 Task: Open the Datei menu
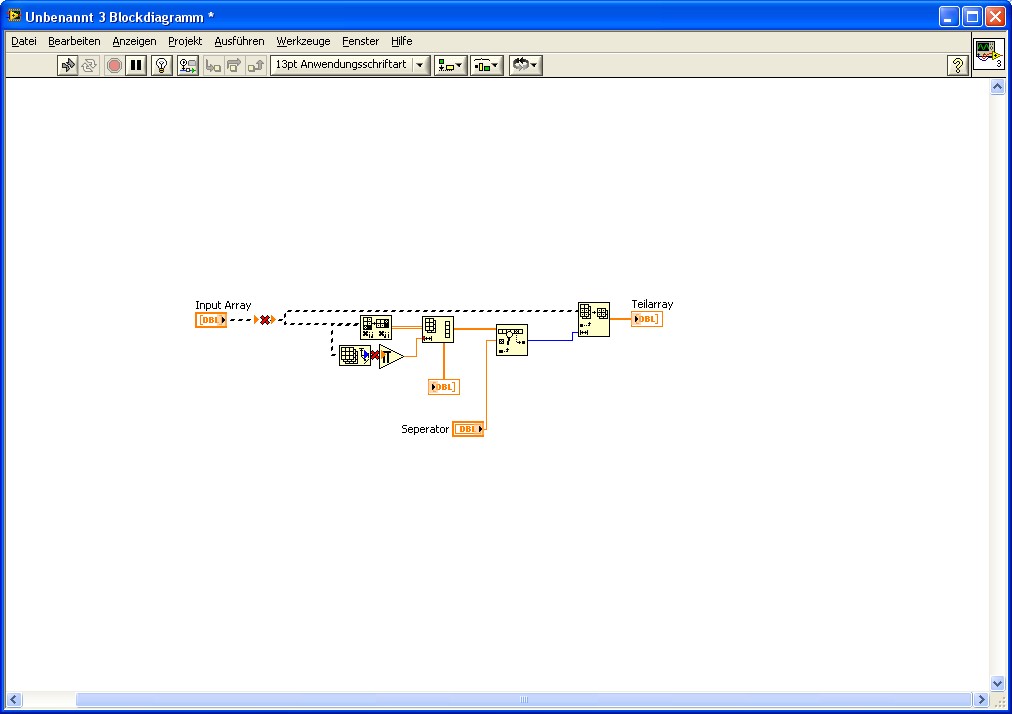coord(24,41)
